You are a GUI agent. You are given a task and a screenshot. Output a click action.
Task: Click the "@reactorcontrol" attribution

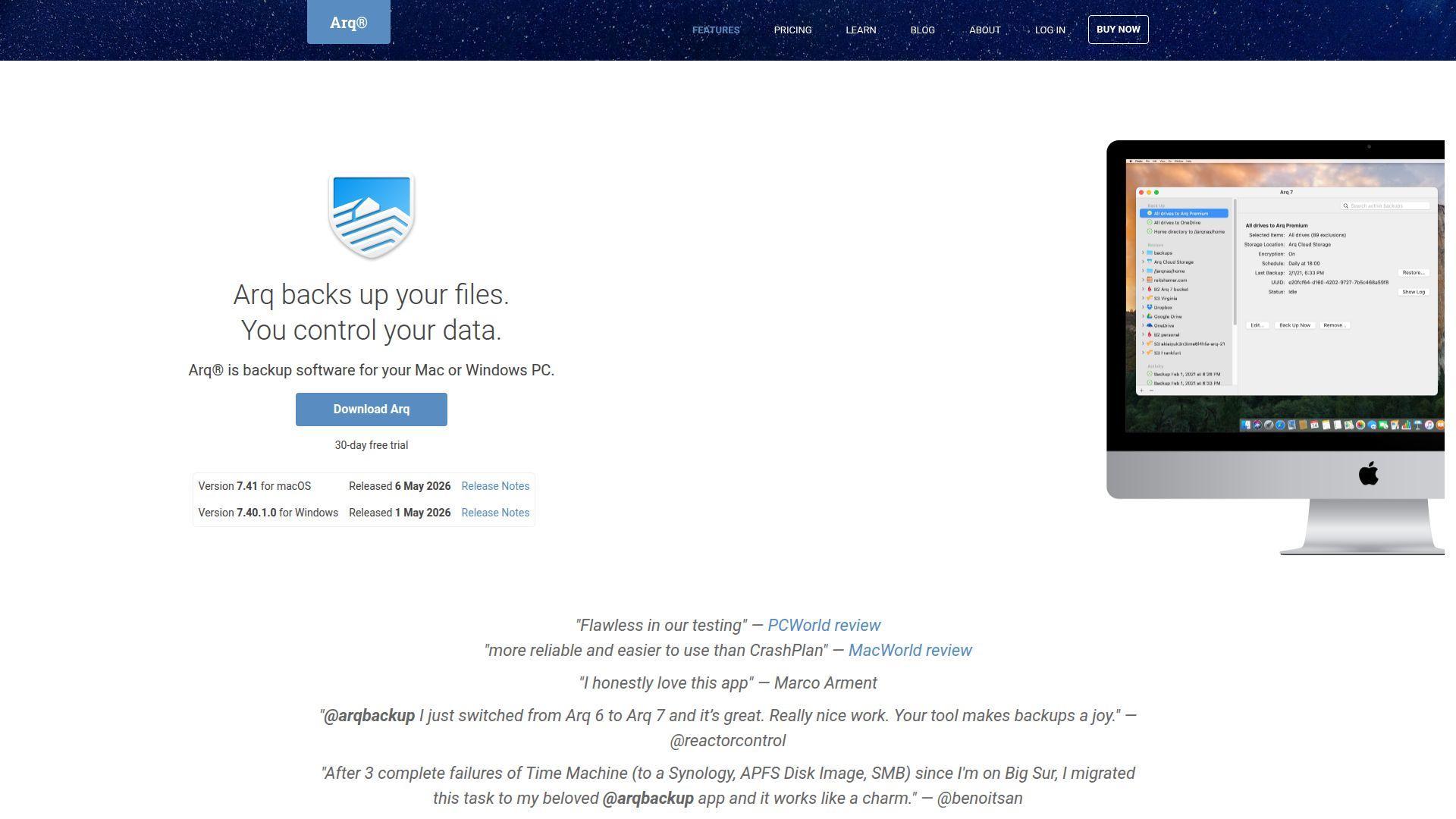pyautogui.click(x=728, y=741)
